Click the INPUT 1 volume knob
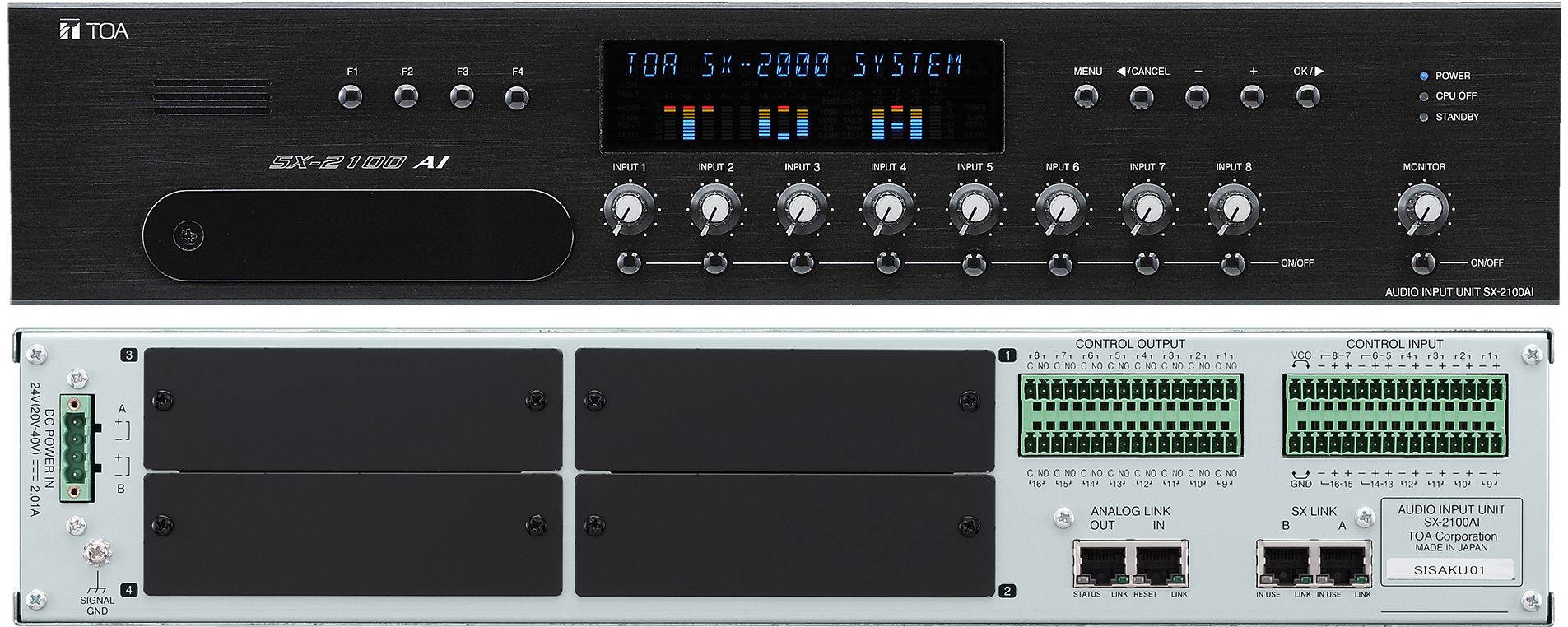 [x=629, y=209]
